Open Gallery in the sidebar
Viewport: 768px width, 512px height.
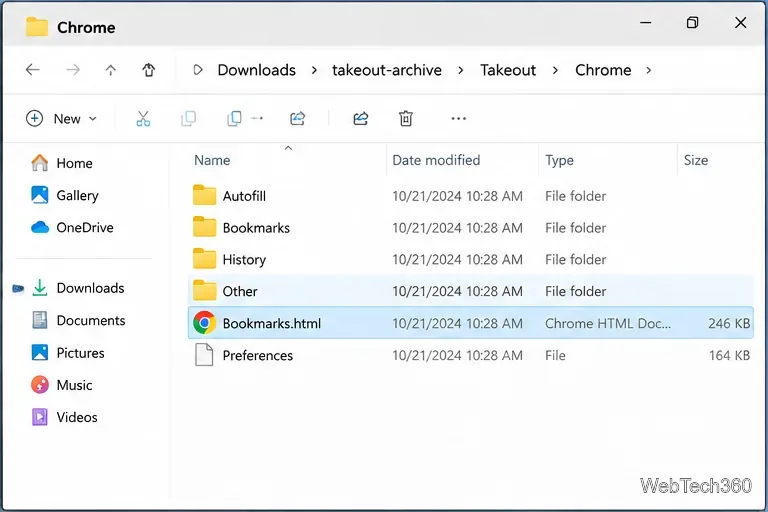[65, 195]
